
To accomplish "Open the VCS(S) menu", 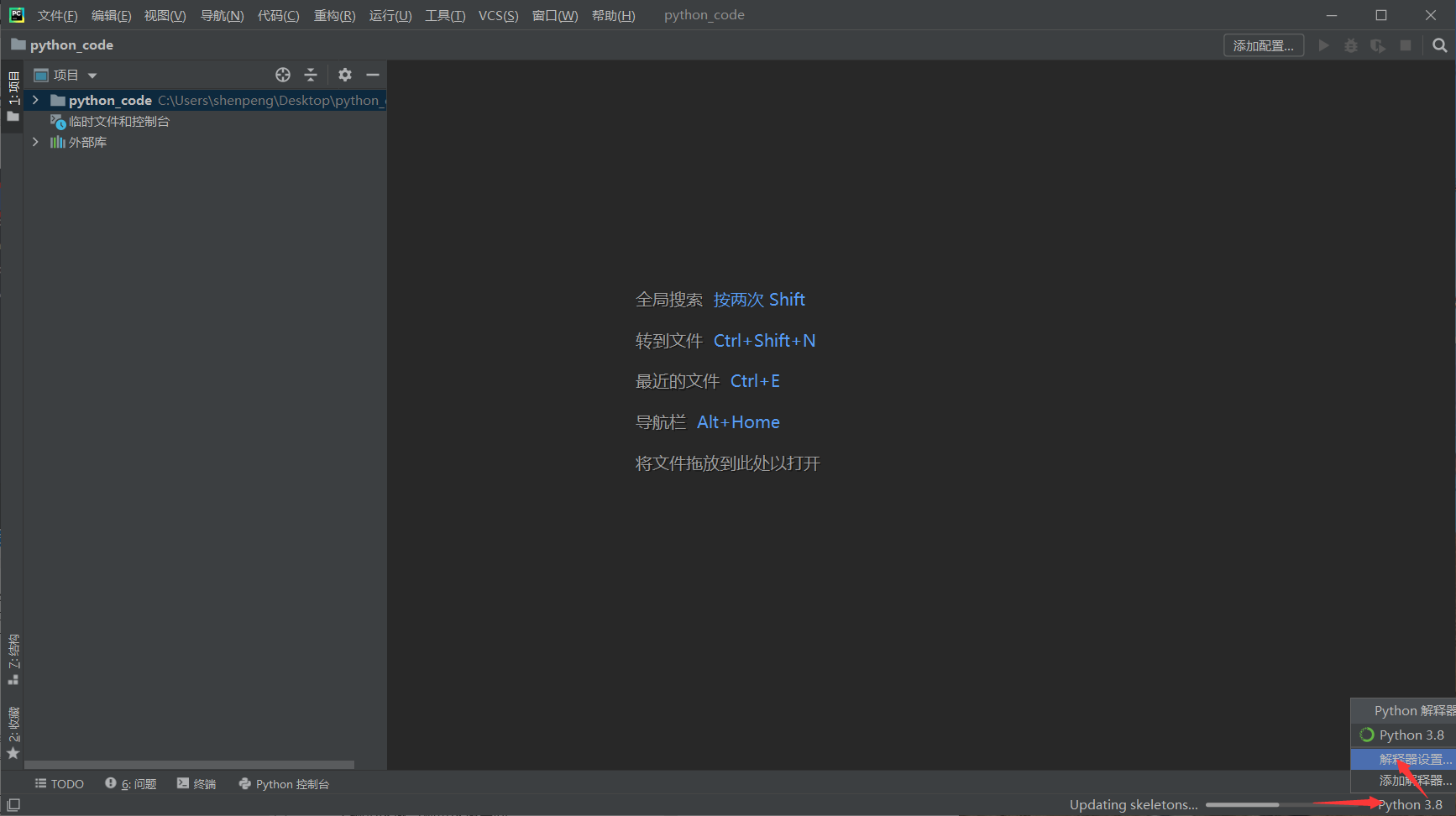I will (498, 15).
